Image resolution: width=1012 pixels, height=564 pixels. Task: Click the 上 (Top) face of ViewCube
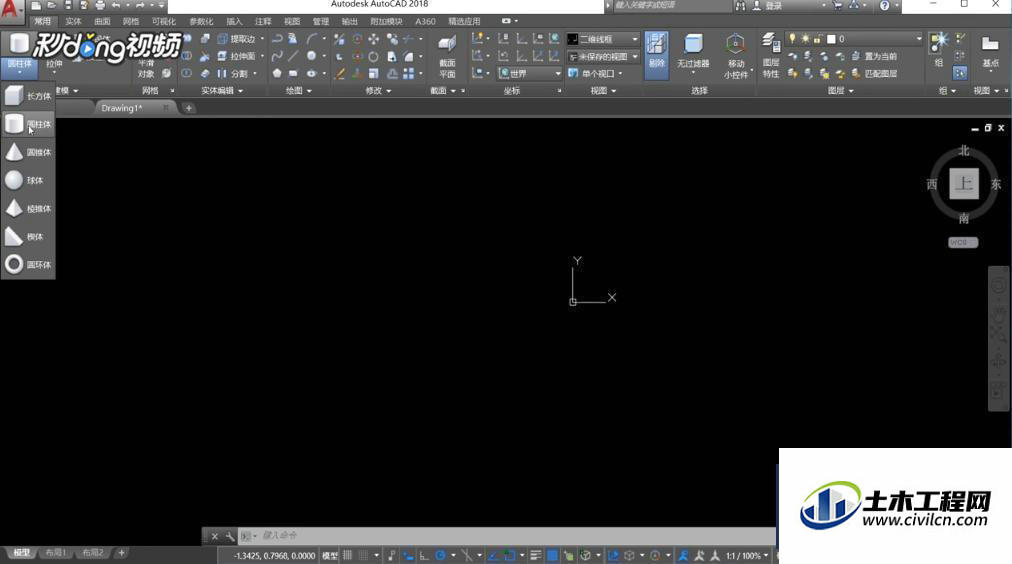tap(964, 184)
